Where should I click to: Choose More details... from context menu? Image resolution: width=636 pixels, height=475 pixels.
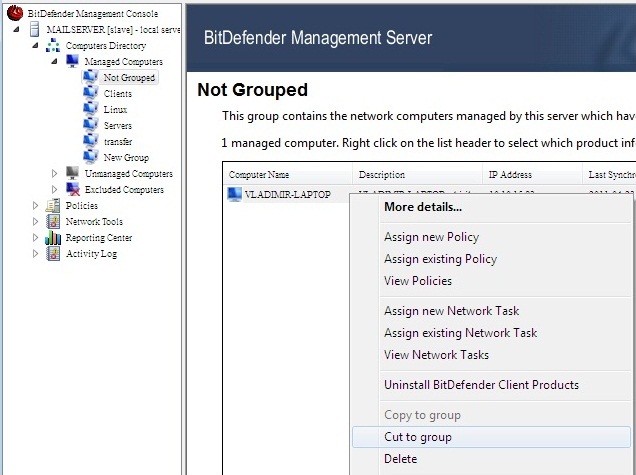click(x=491, y=207)
